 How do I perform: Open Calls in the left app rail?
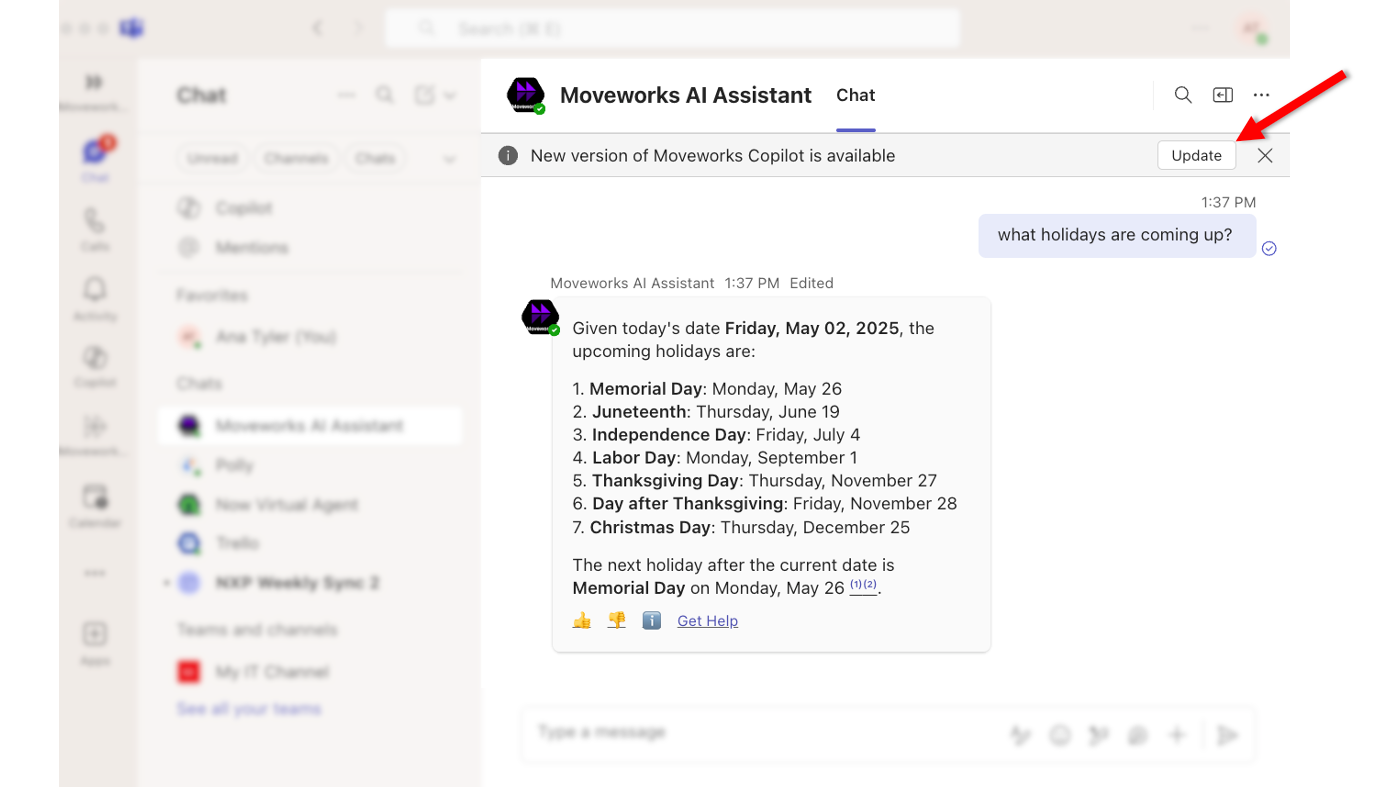point(95,228)
